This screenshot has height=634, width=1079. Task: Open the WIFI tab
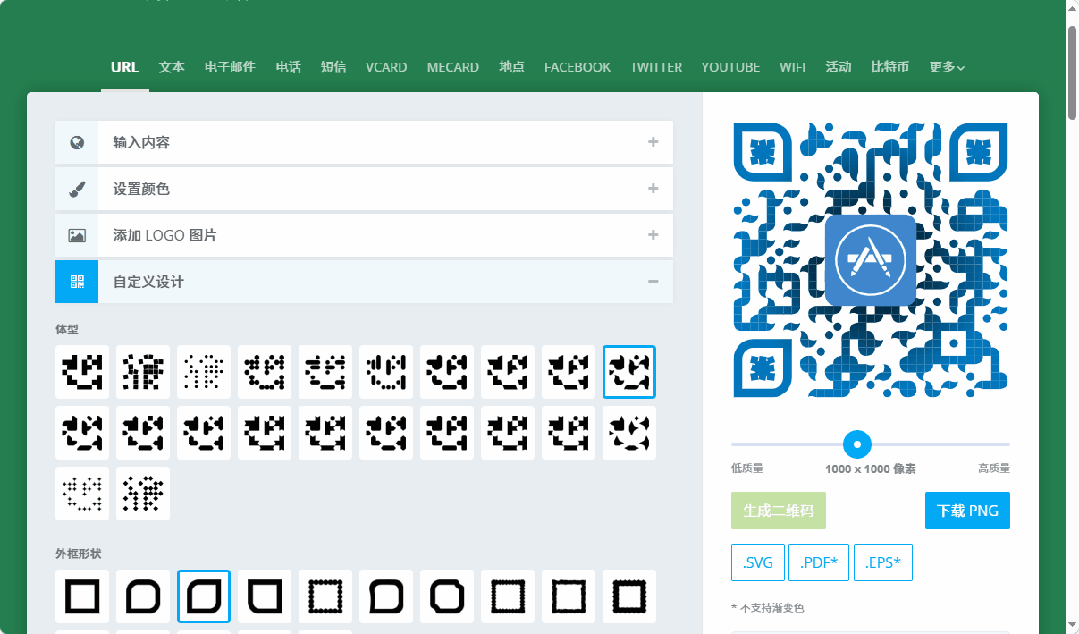[792, 67]
